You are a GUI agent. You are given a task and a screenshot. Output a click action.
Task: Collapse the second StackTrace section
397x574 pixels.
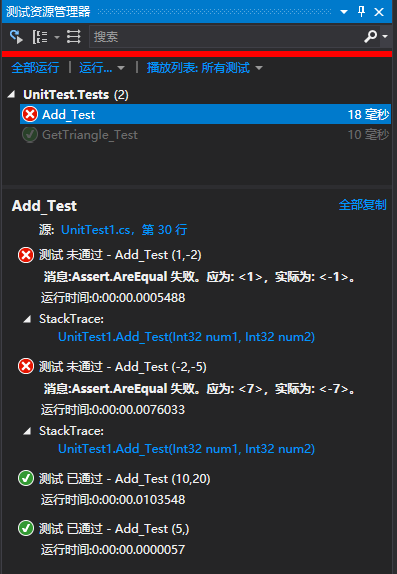click(27, 432)
